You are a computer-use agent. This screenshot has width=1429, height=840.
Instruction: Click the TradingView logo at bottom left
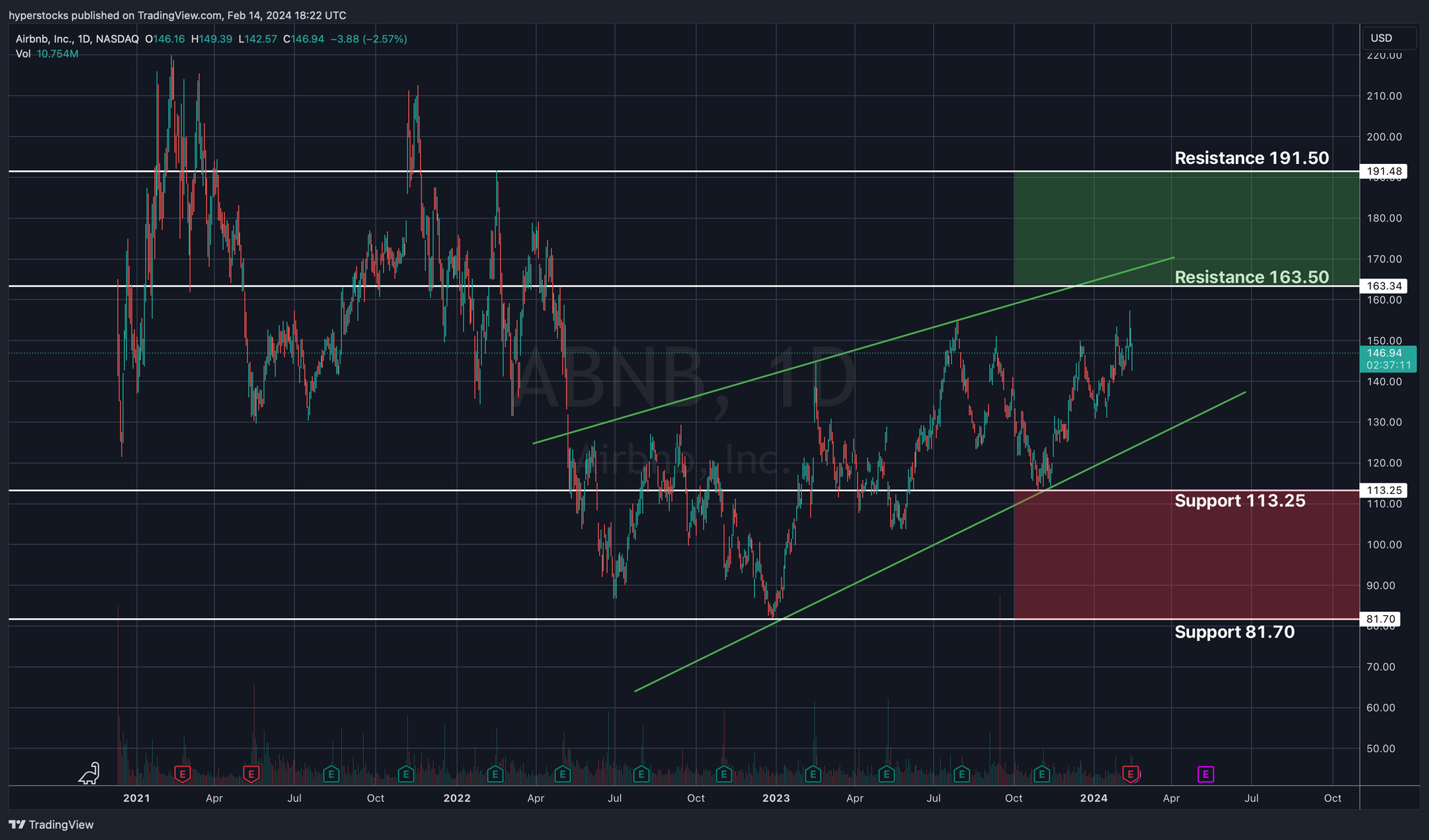point(52,825)
